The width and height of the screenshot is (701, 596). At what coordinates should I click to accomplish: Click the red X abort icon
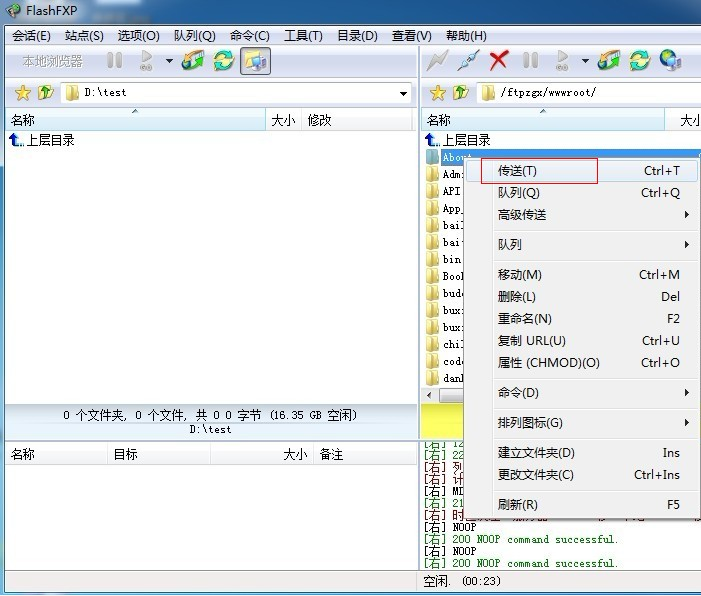pyautogui.click(x=499, y=61)
